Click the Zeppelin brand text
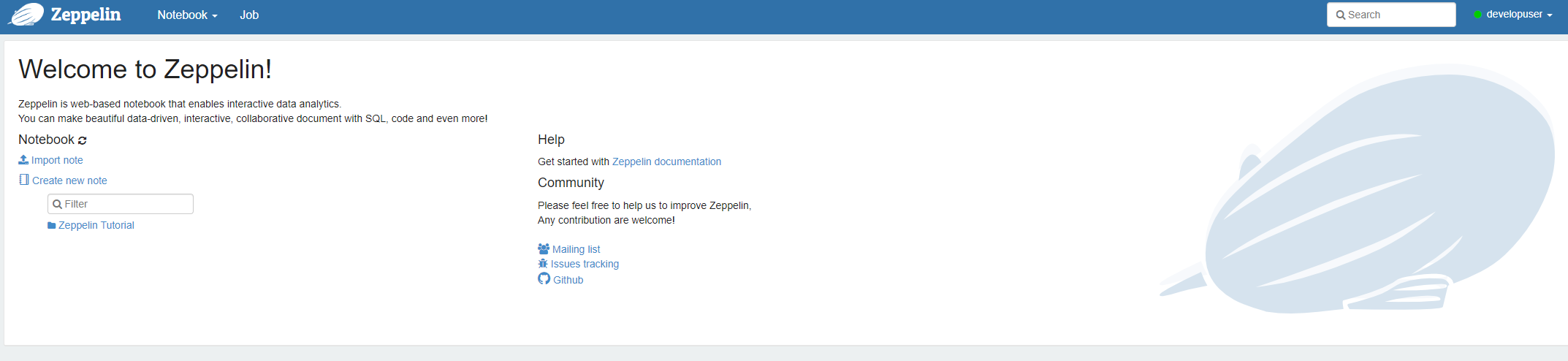This screenshot has width=1568, height=361. coord(86,15)
